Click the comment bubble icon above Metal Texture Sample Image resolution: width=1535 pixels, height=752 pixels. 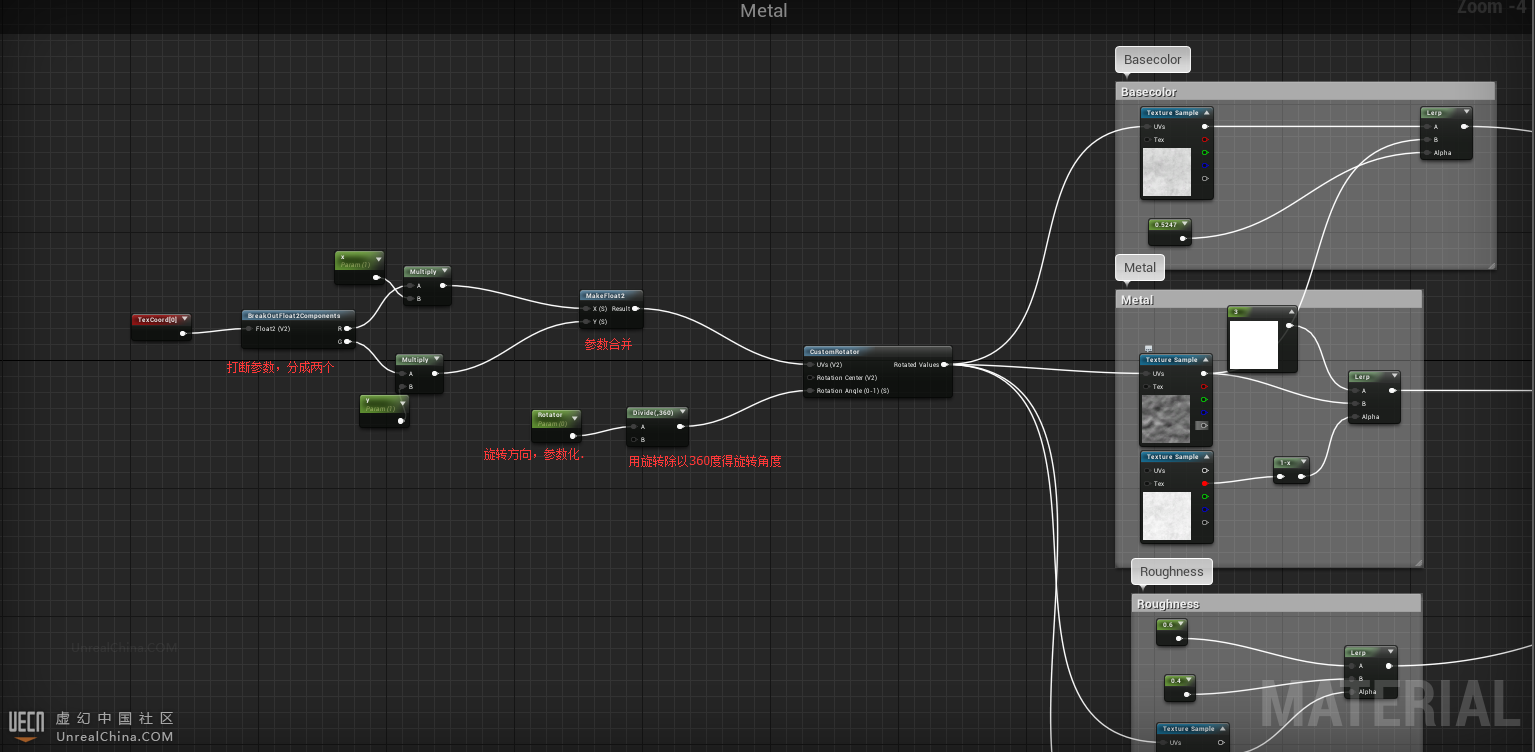coord(1149,348)
